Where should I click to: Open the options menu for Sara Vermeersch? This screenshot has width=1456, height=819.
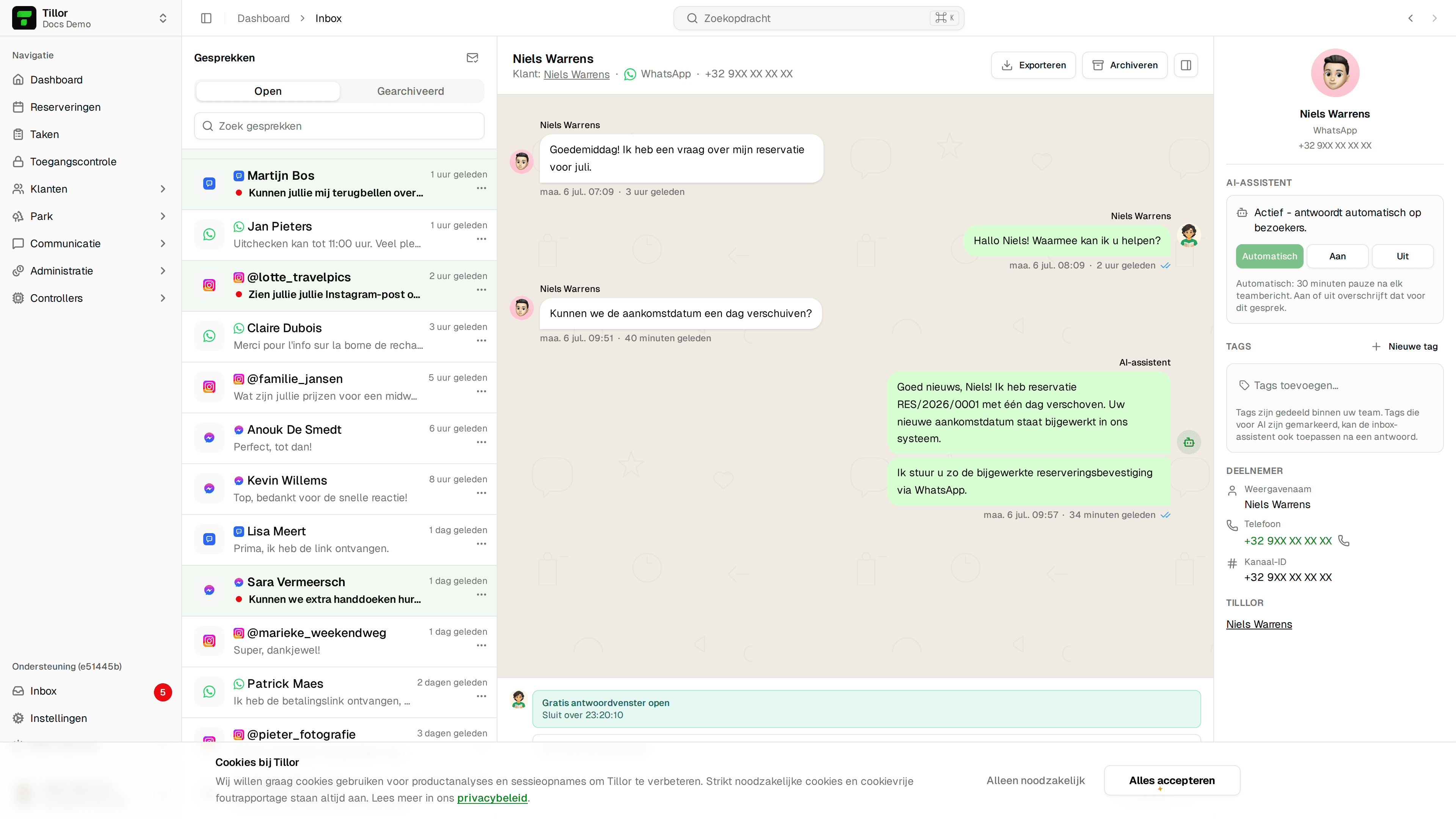tap(481, 595)
